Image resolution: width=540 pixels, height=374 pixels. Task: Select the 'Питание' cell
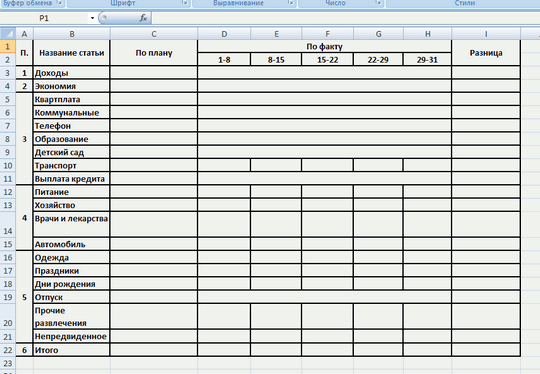72,192
